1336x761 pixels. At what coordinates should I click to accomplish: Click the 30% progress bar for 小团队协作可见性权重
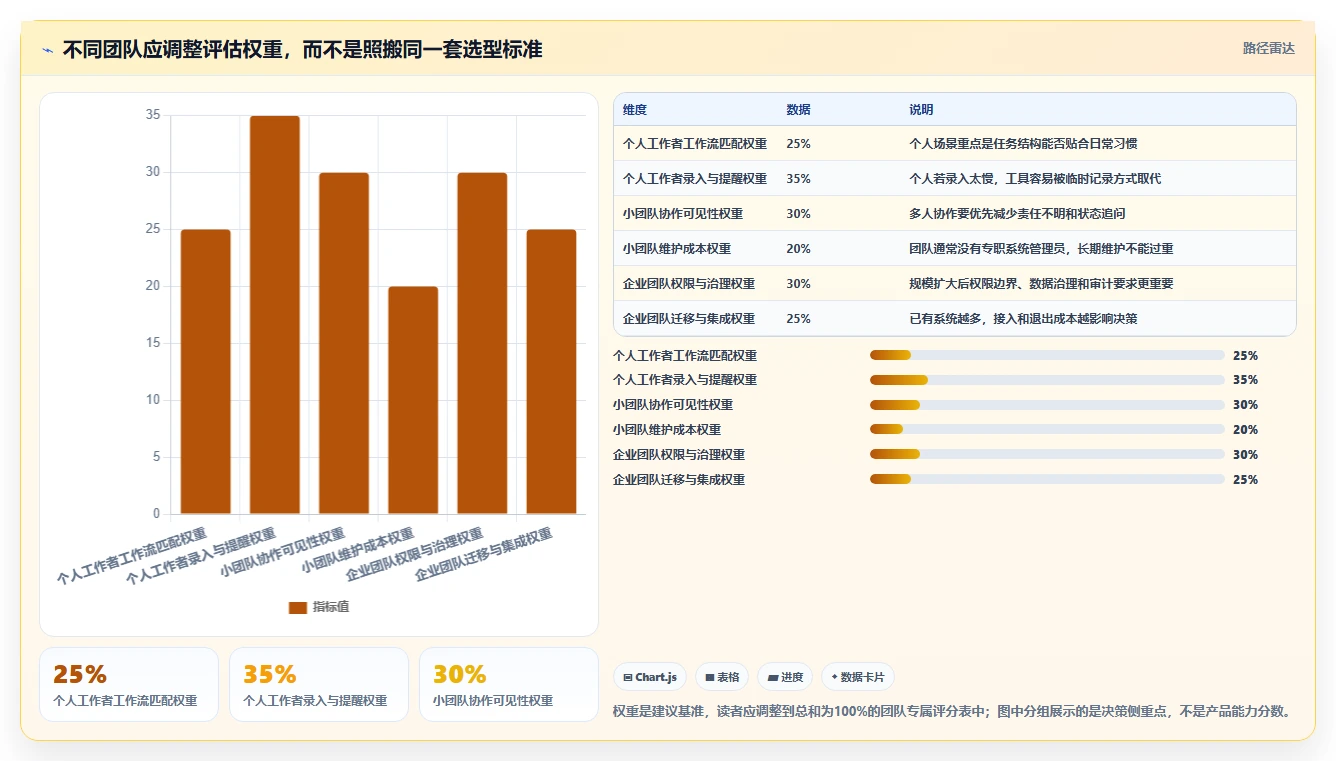1047,405
